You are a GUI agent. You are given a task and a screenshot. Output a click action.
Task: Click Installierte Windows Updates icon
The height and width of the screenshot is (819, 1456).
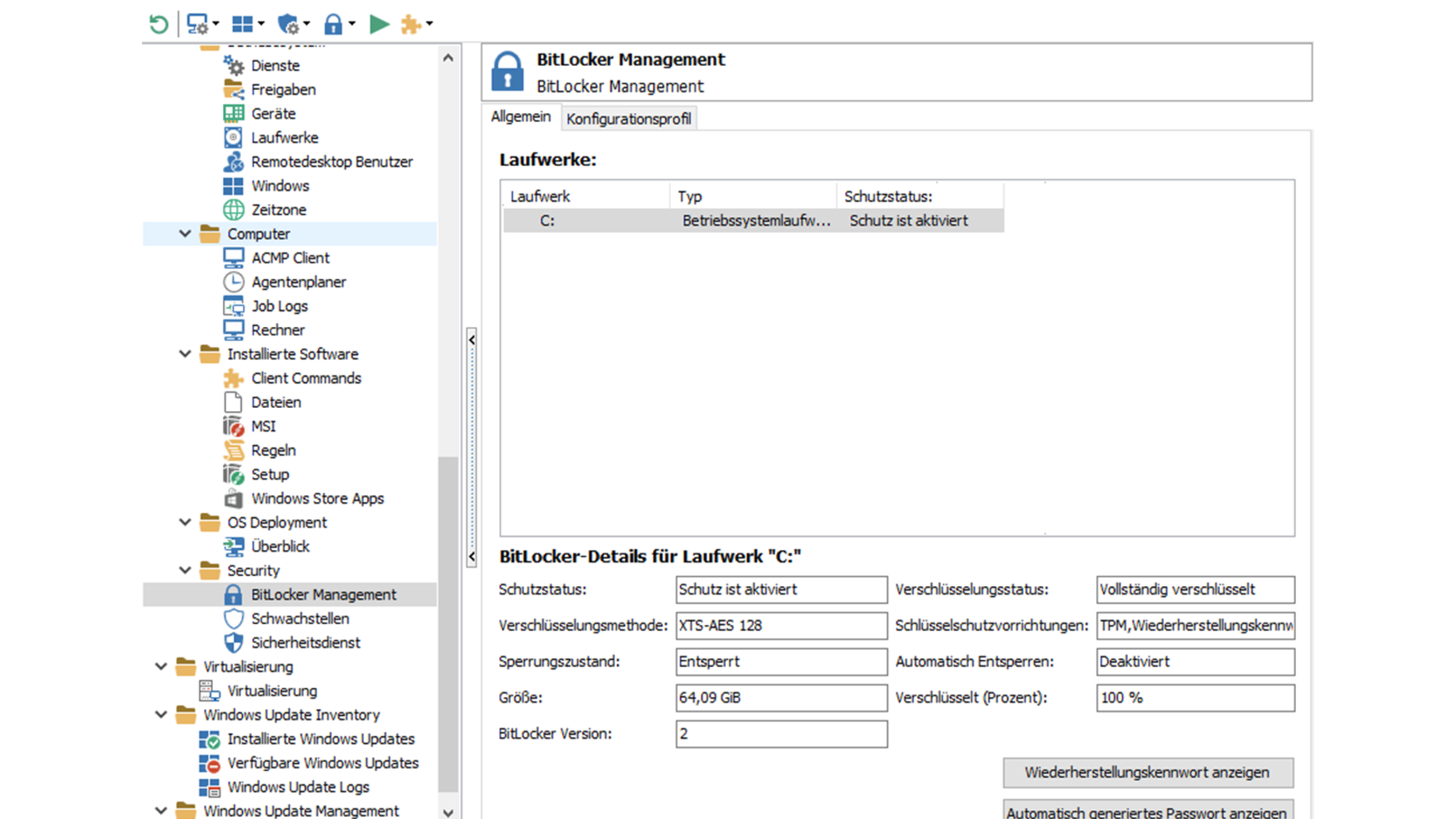(209, 739)
